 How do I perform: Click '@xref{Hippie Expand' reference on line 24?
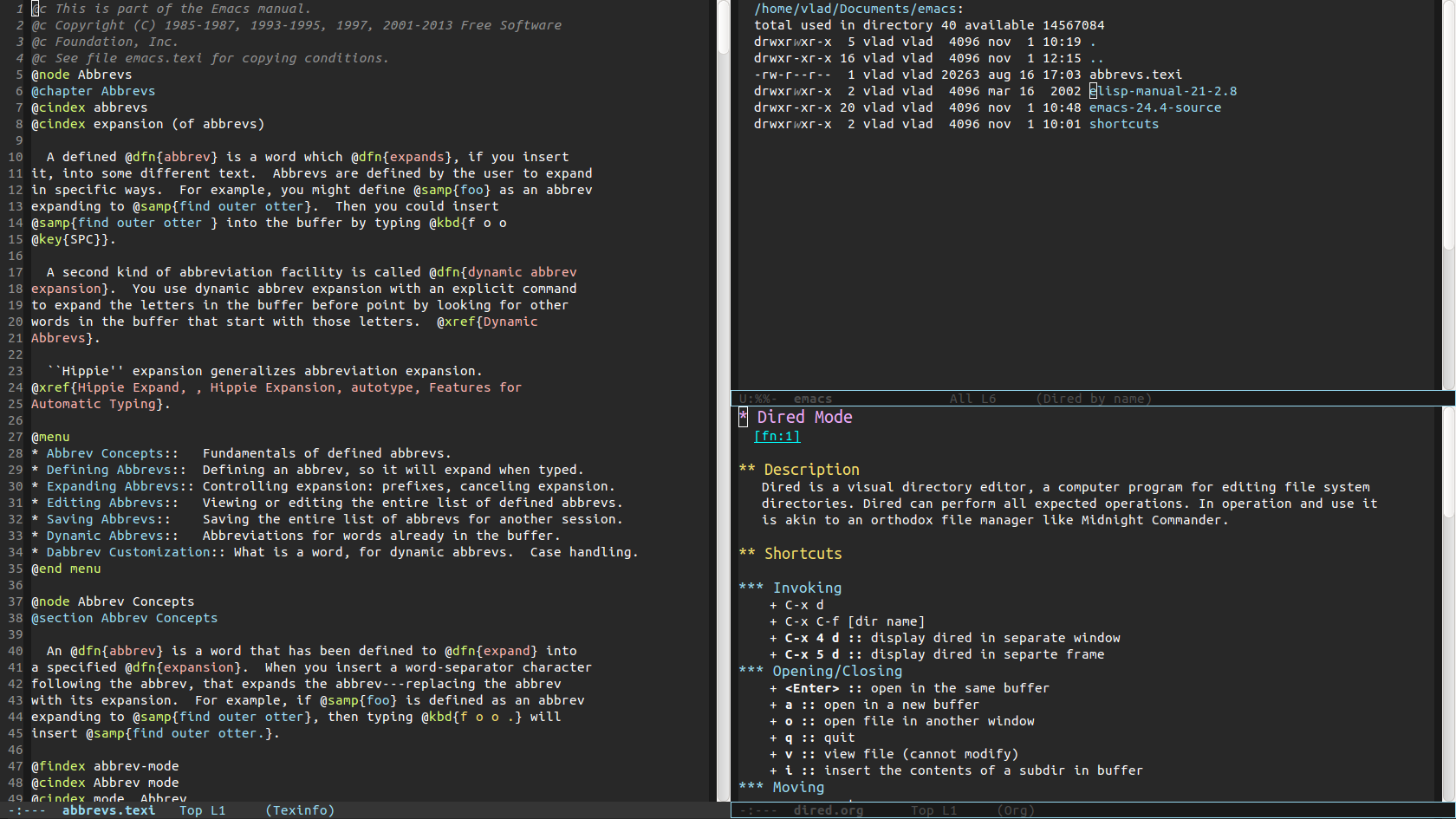(105, 387)
